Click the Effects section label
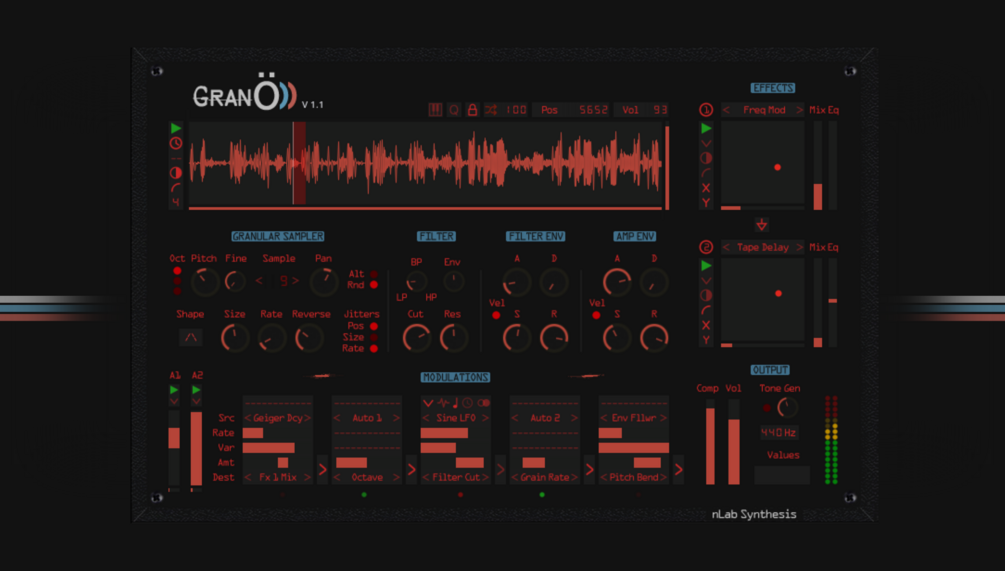Image resolution: width=1005 pixels, height=571 pixels. pos(773,88)
